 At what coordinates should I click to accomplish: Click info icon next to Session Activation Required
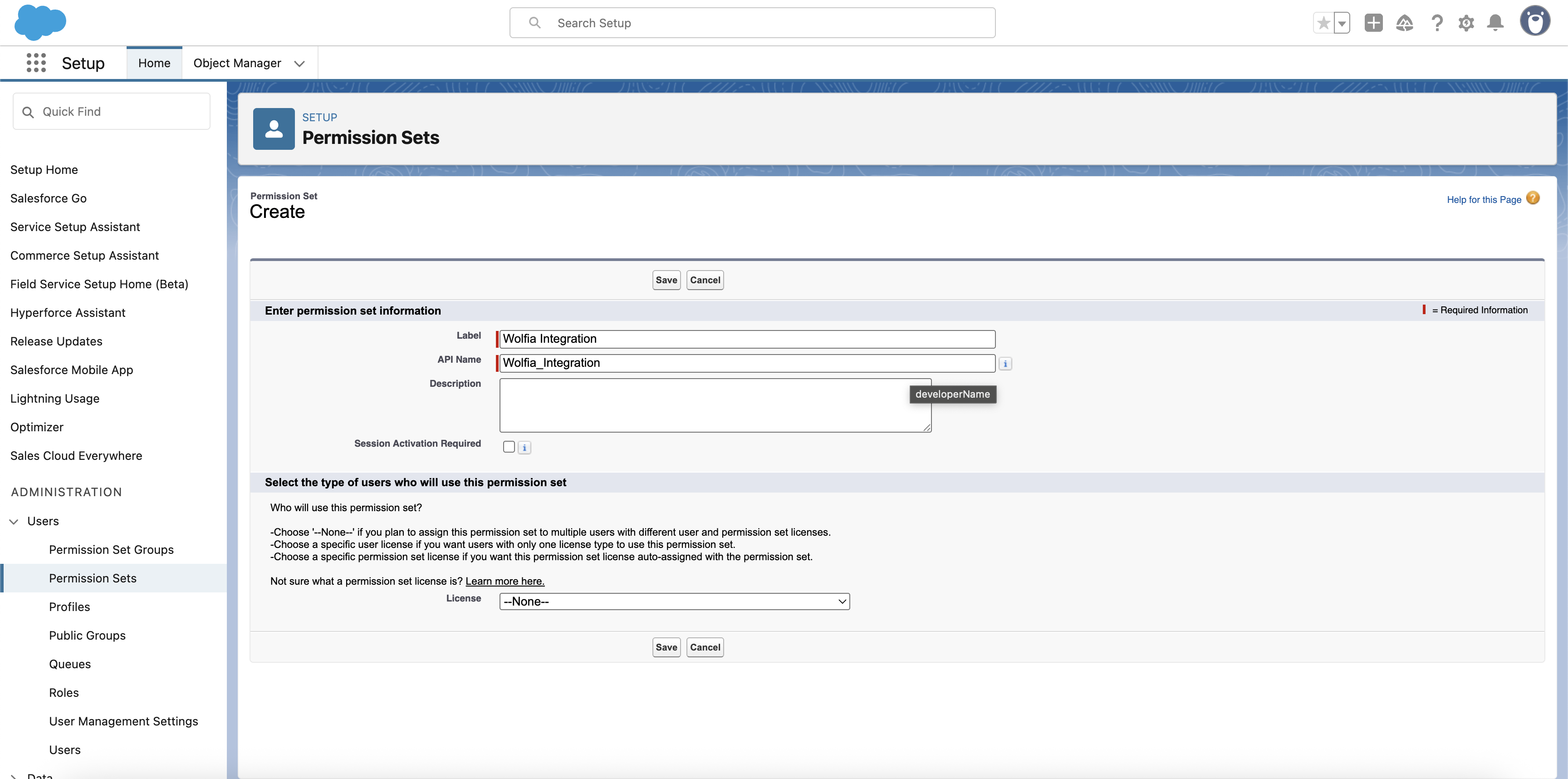click(x=524, y=446)
